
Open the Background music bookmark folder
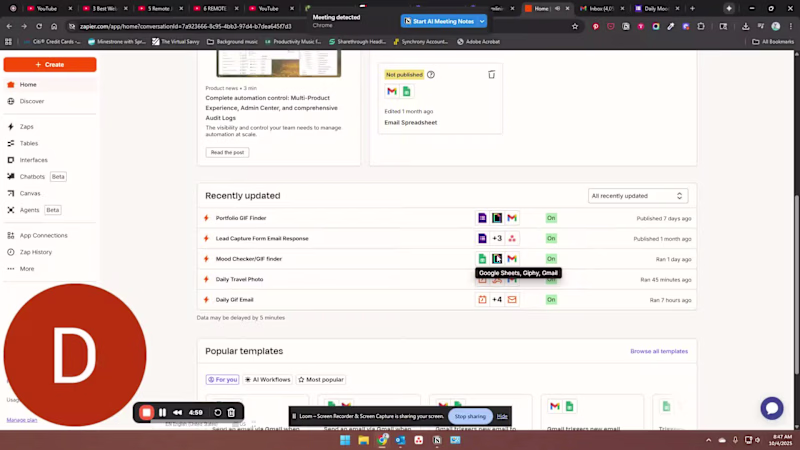(232, 42)
